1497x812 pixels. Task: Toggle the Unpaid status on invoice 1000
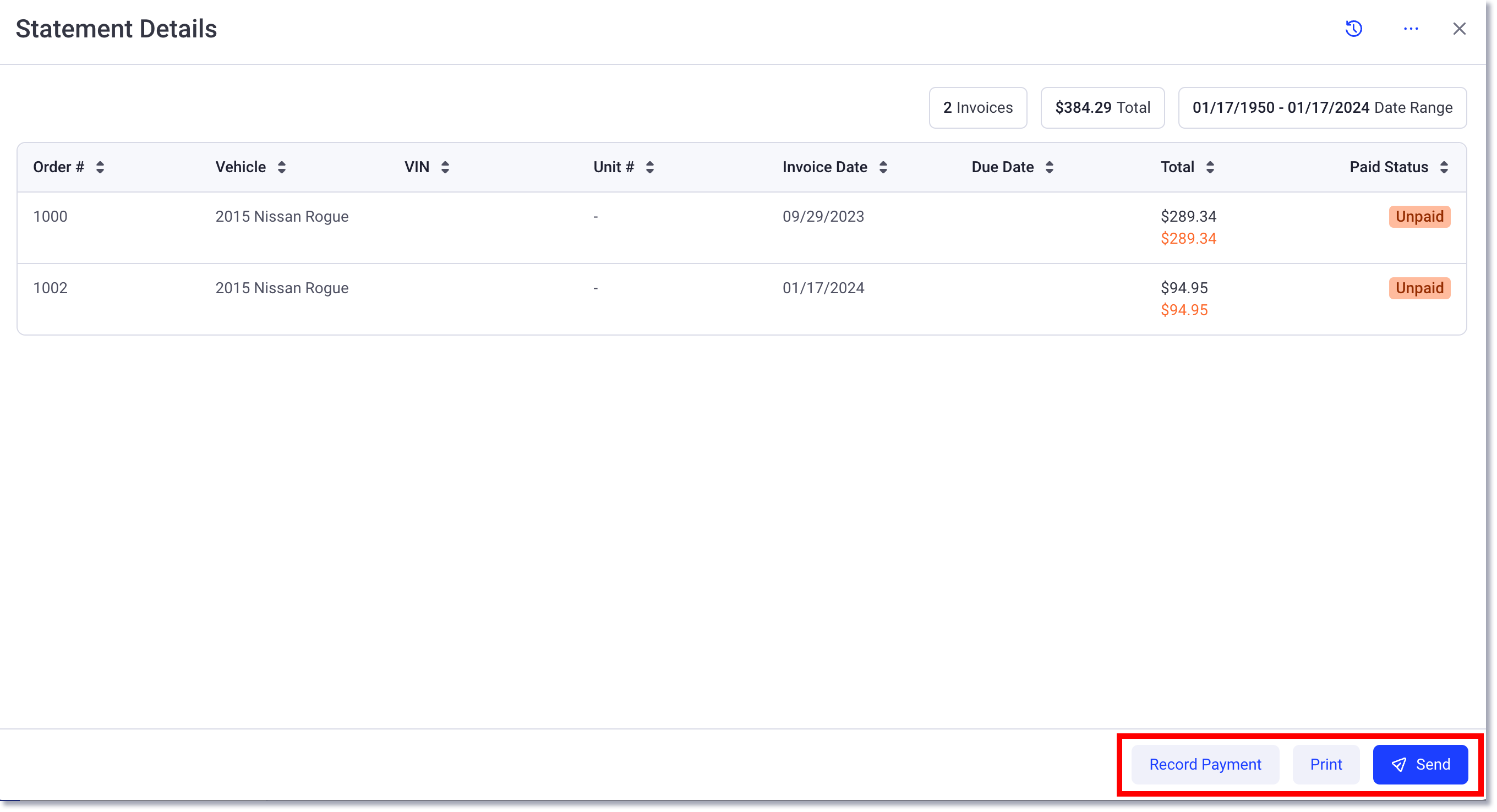click(x=1419, y=216)
